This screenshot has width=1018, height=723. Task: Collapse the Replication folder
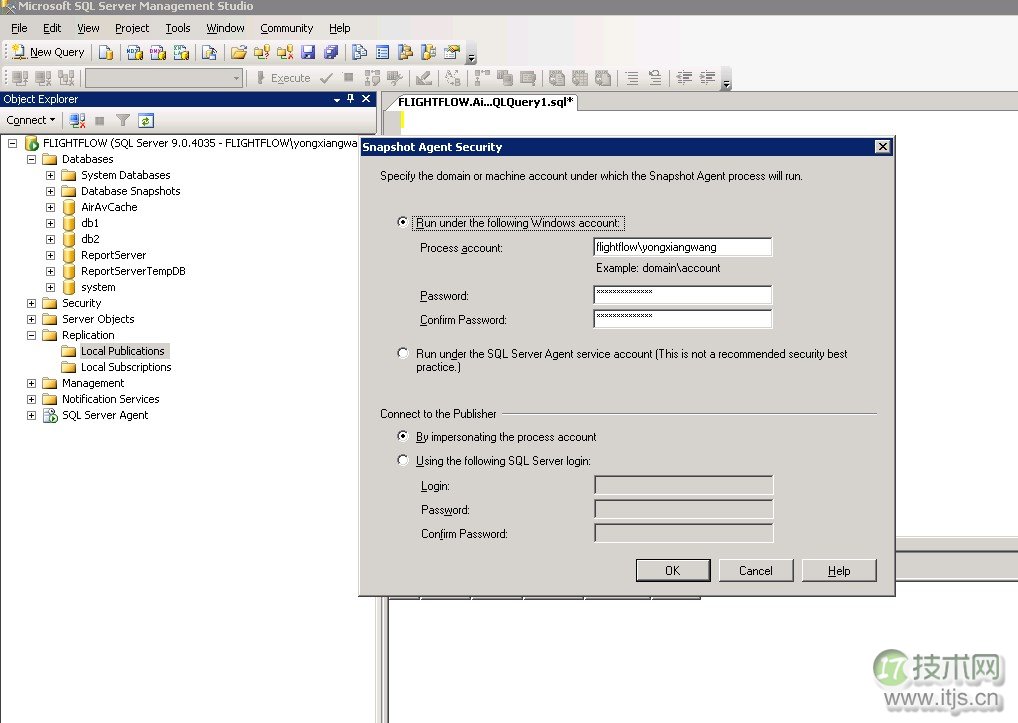[31, 335]
